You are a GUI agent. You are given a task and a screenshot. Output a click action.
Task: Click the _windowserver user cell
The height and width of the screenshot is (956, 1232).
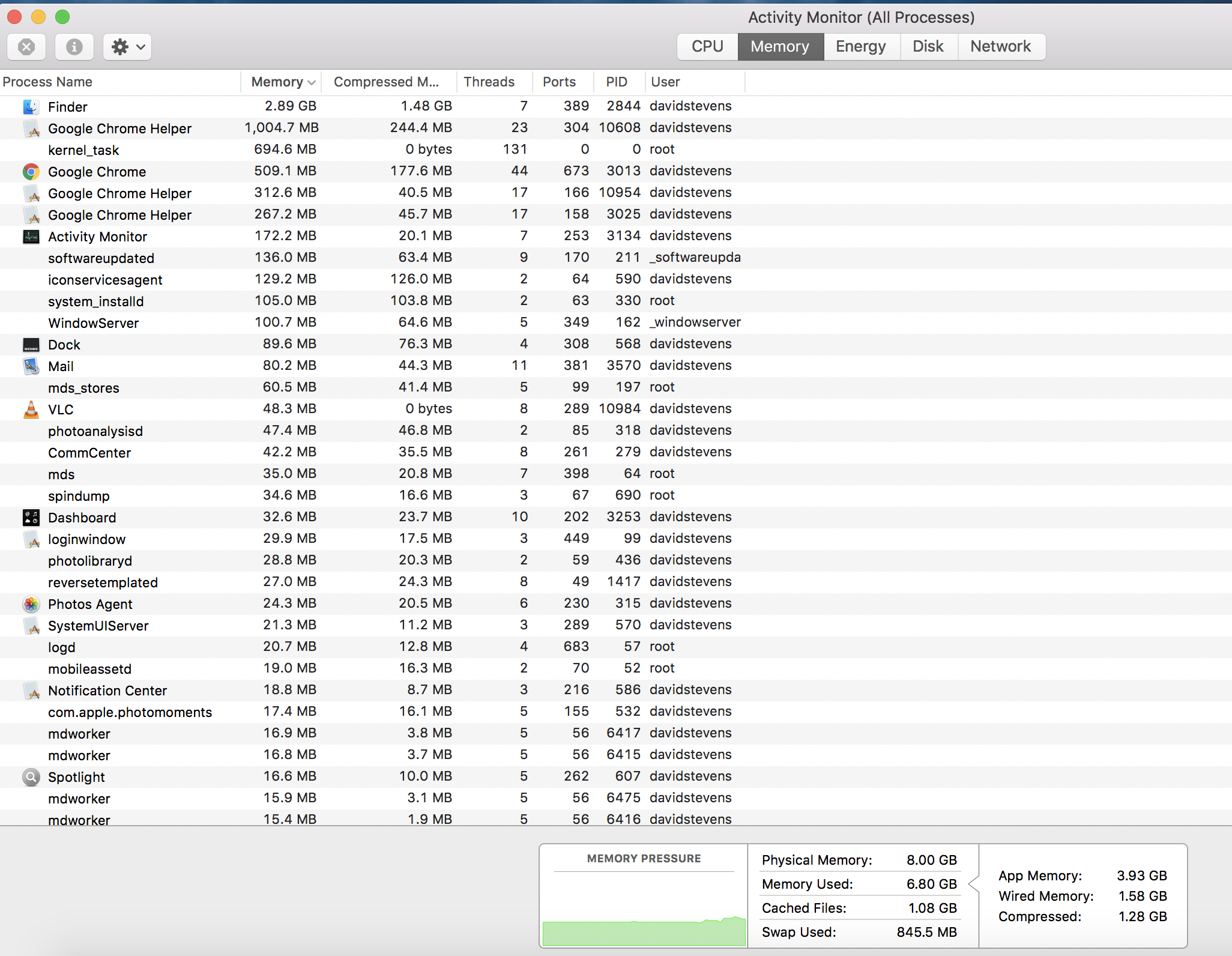[695, 322]
